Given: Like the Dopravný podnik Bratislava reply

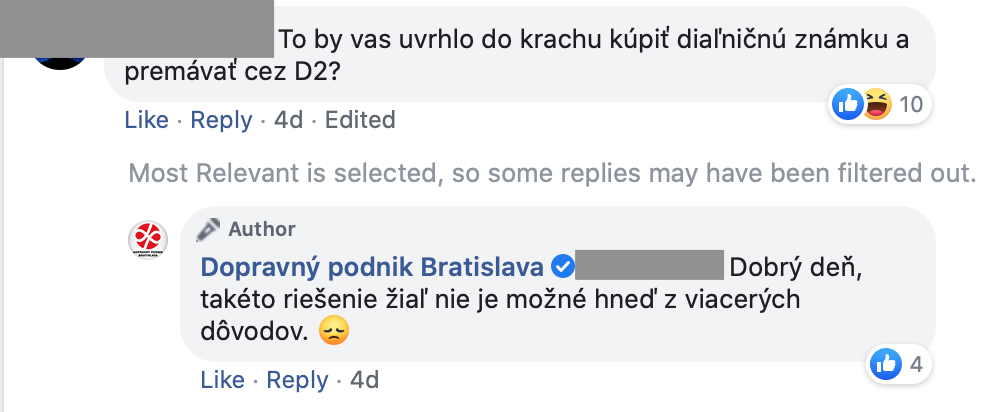Looking at the screenshot, I should (x=222, y=380).
